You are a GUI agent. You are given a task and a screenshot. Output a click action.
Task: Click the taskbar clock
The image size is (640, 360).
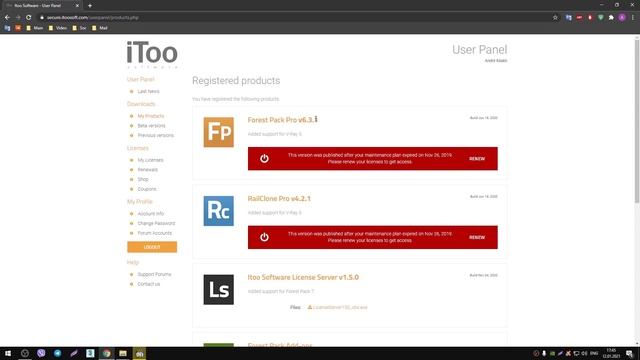coord(611,353)
